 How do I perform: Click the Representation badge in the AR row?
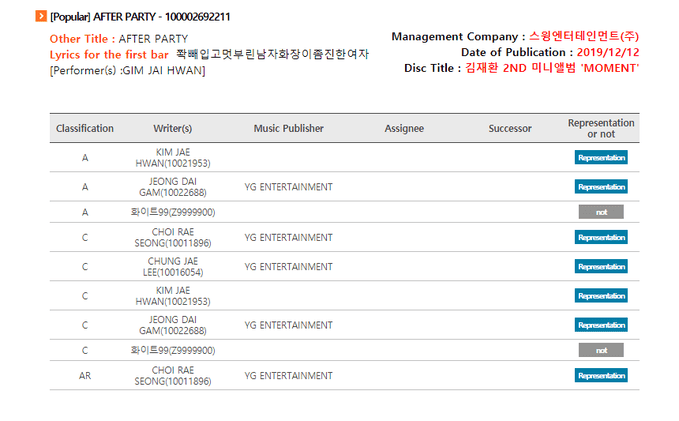click(601, 375)
